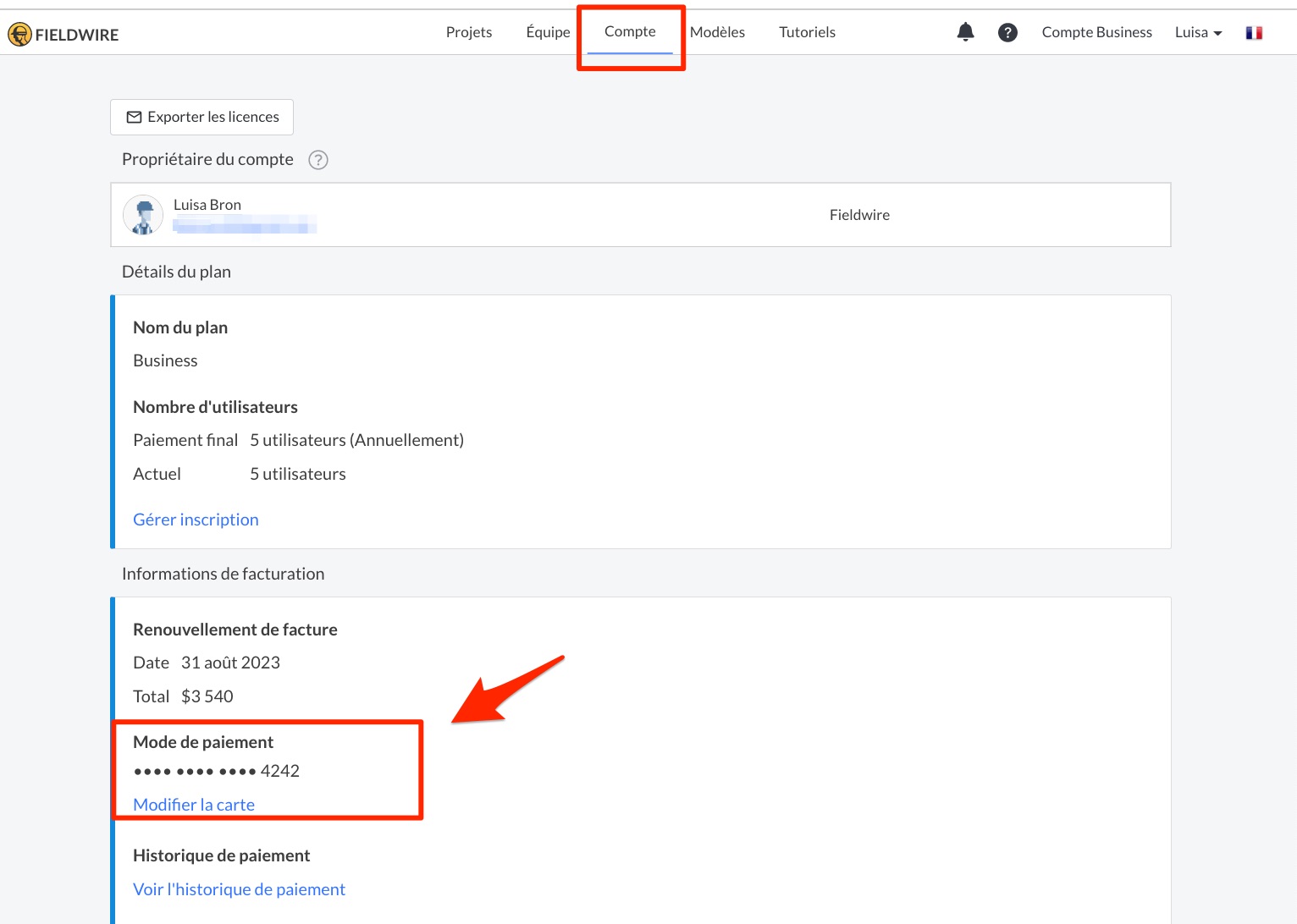The height and width of the screenshot is (924, 1297).
Task: Click the Luisa Bron name text
Action: pos(207,205)
